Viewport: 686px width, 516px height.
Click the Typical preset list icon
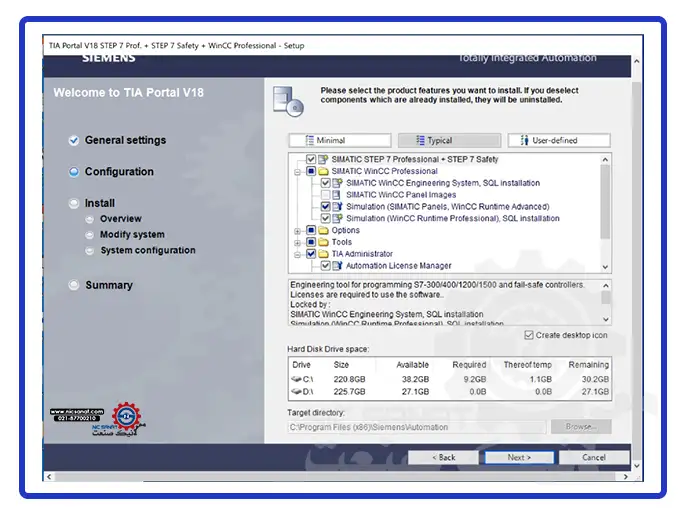[x=420, y=140]
